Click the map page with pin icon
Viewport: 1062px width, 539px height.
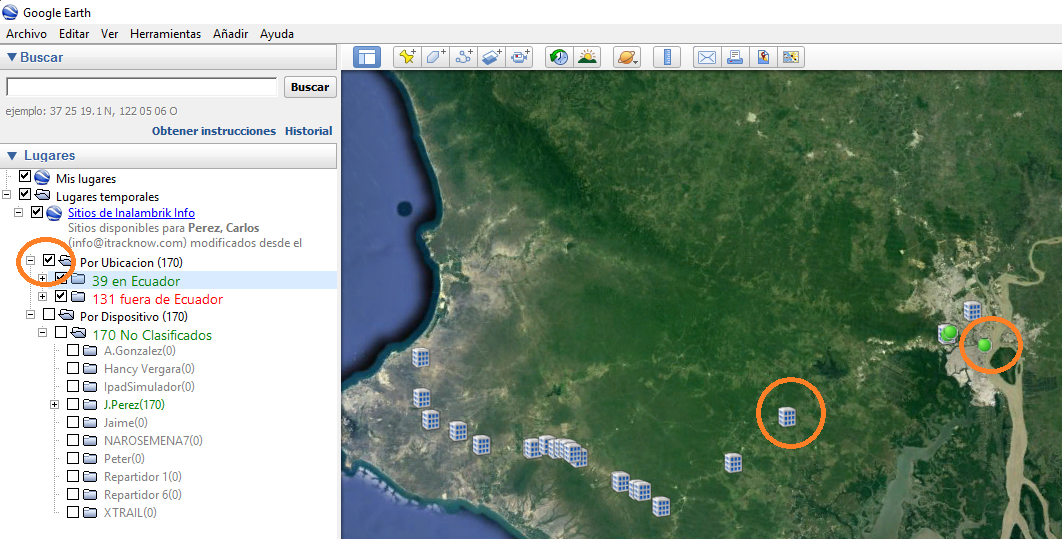coord(763,57)
